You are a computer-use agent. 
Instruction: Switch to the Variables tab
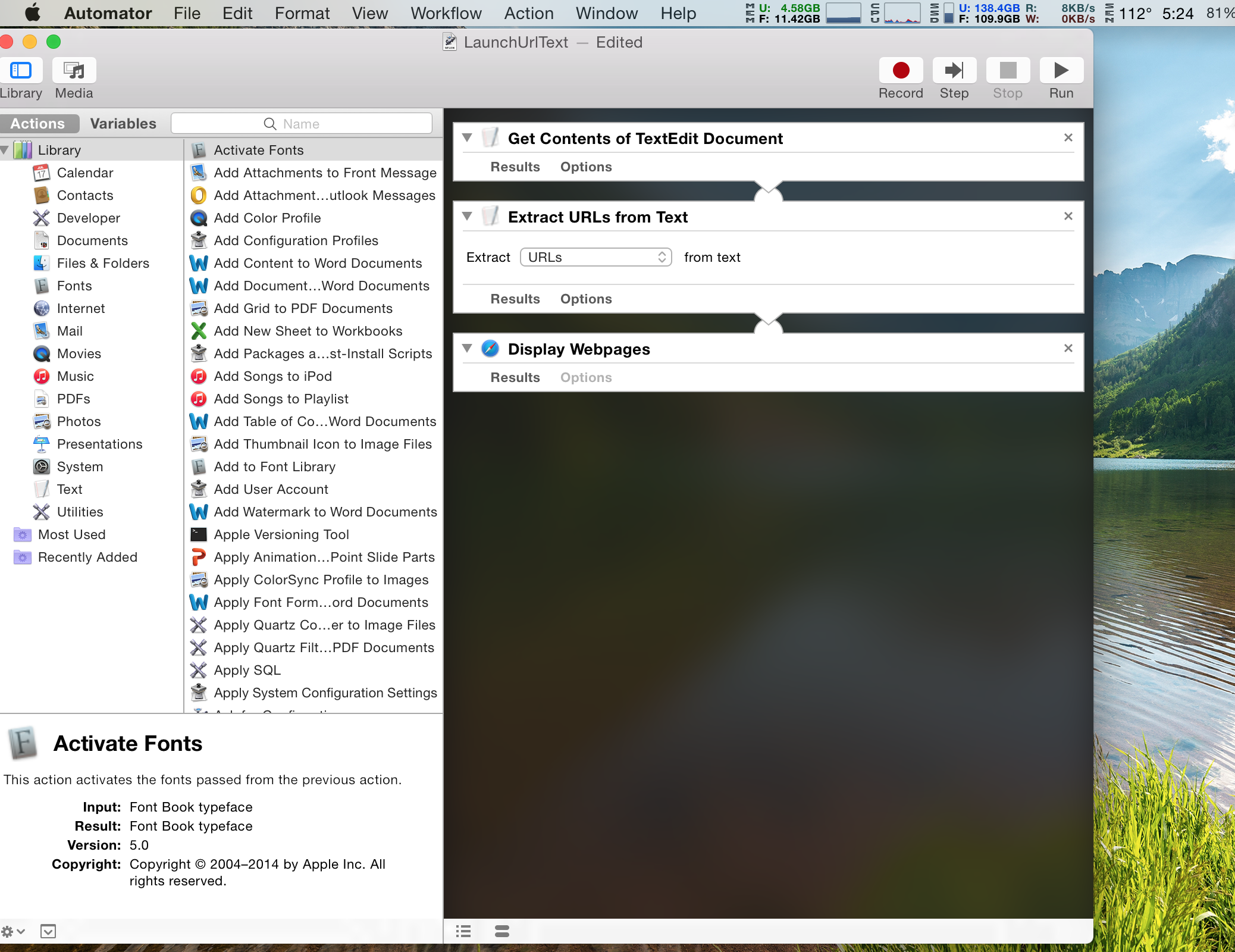coord(123,123)
